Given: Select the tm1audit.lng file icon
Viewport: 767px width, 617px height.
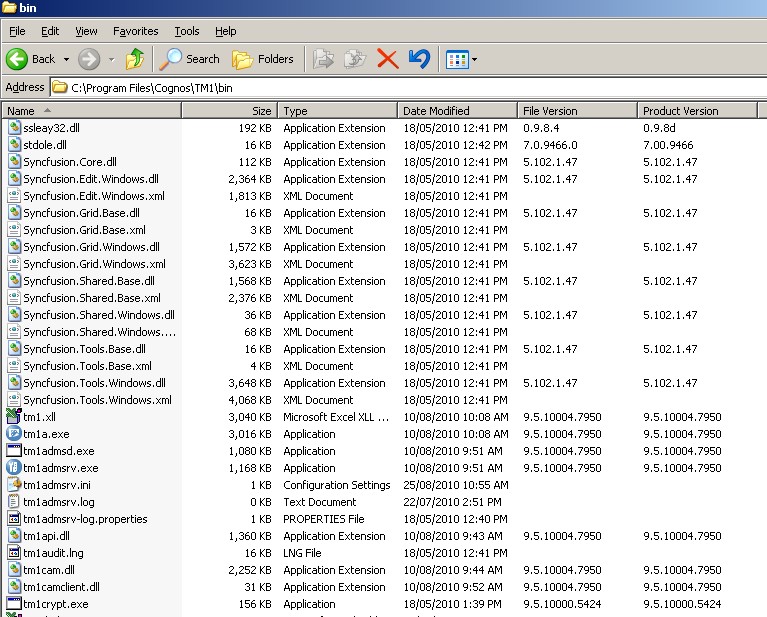Looking at the screenshot, I should (14, 553).
